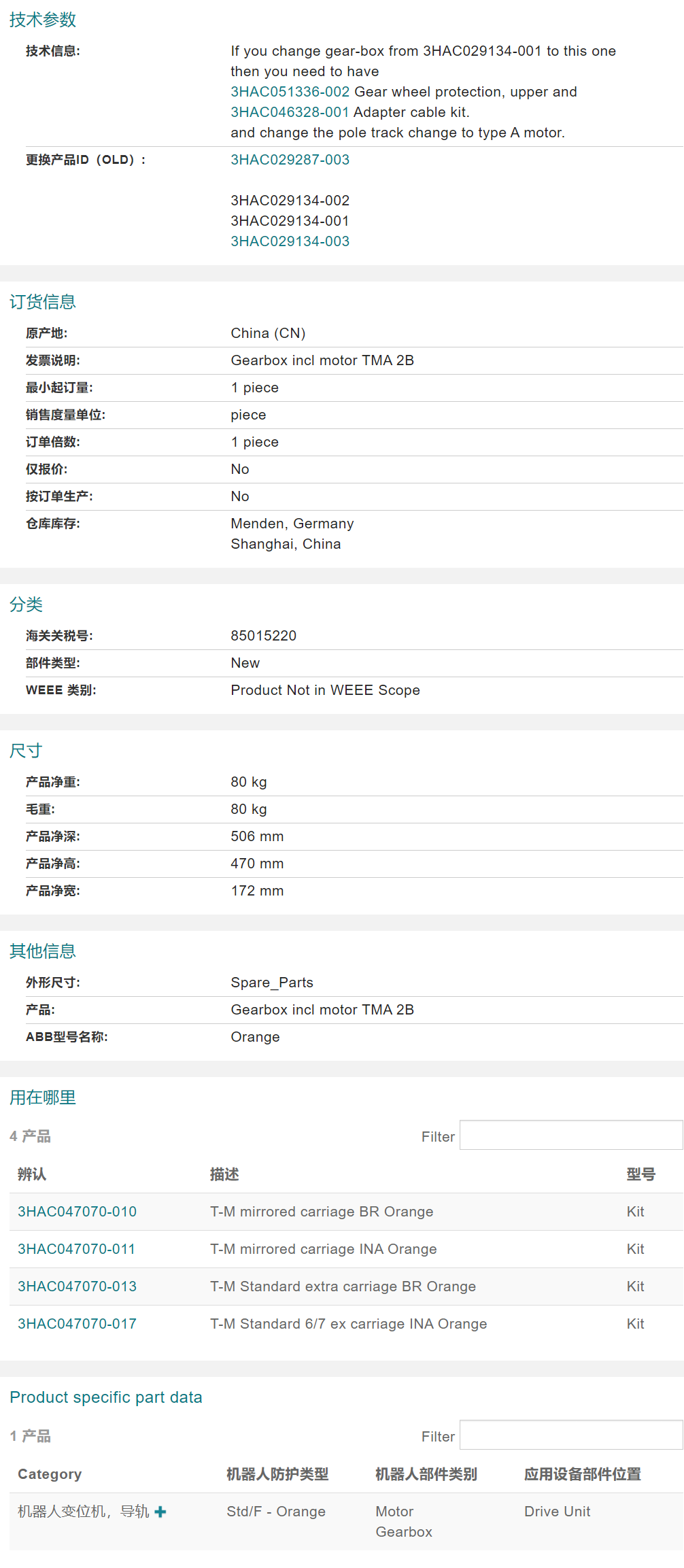Expand the plus icon beside 机器人变位机，导轨
The height and width of the screenshot is (1568, 684).
click(x=160, y=1511)
